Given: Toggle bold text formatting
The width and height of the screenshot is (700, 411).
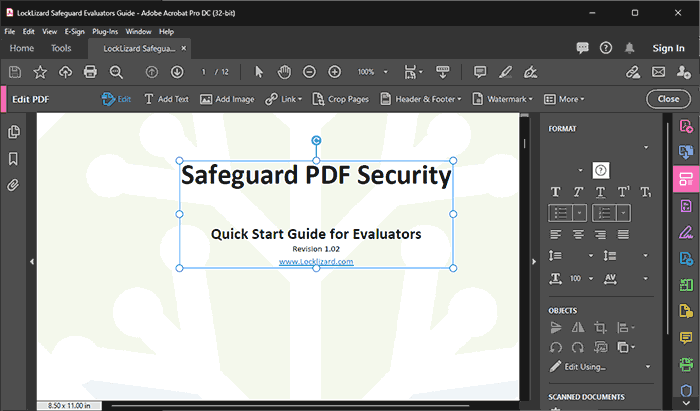Looking at the screenshot, I should click(555, 192).
